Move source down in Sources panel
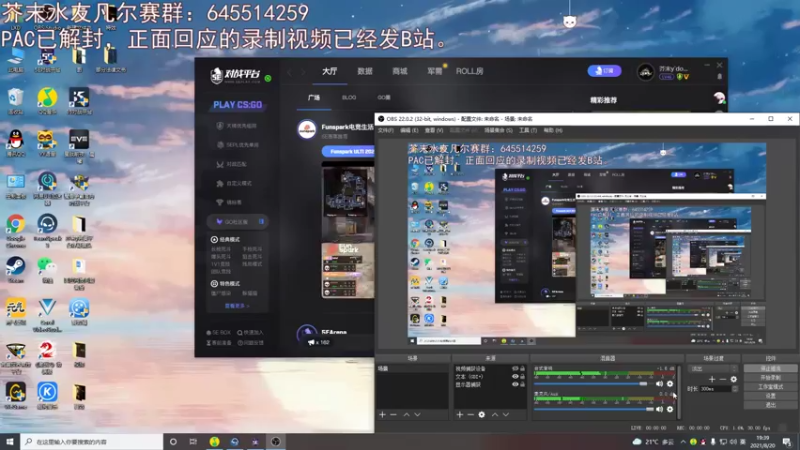This screenshot has width=800, height=450. [506, 415]
